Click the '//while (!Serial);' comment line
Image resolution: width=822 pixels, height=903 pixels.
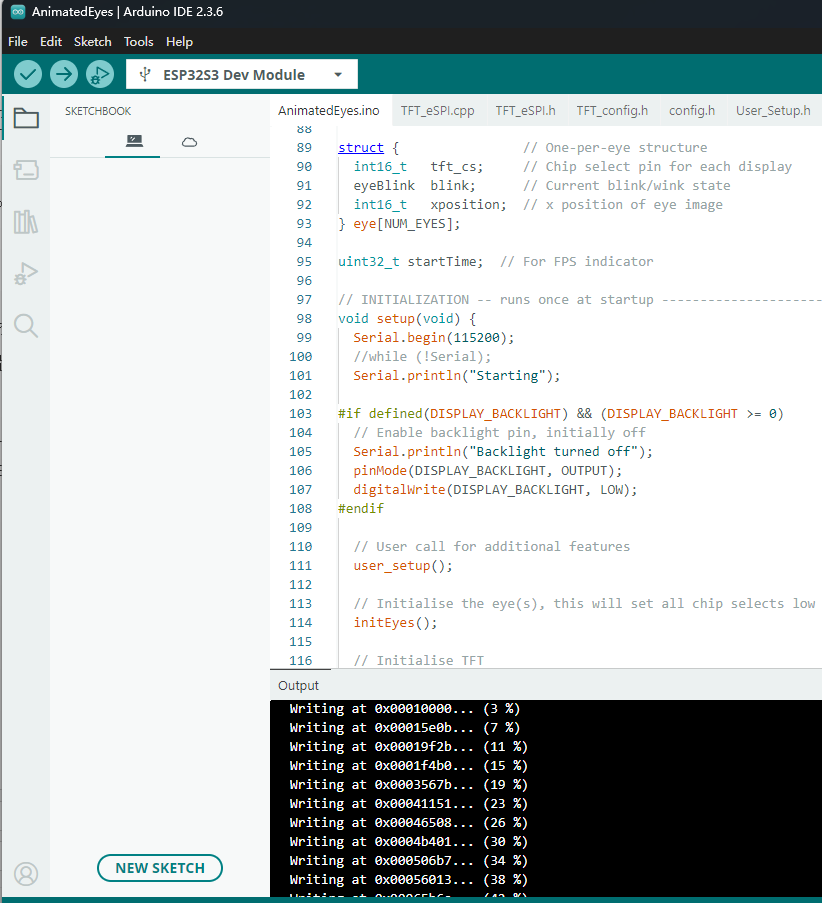click(x=422, y=356)
